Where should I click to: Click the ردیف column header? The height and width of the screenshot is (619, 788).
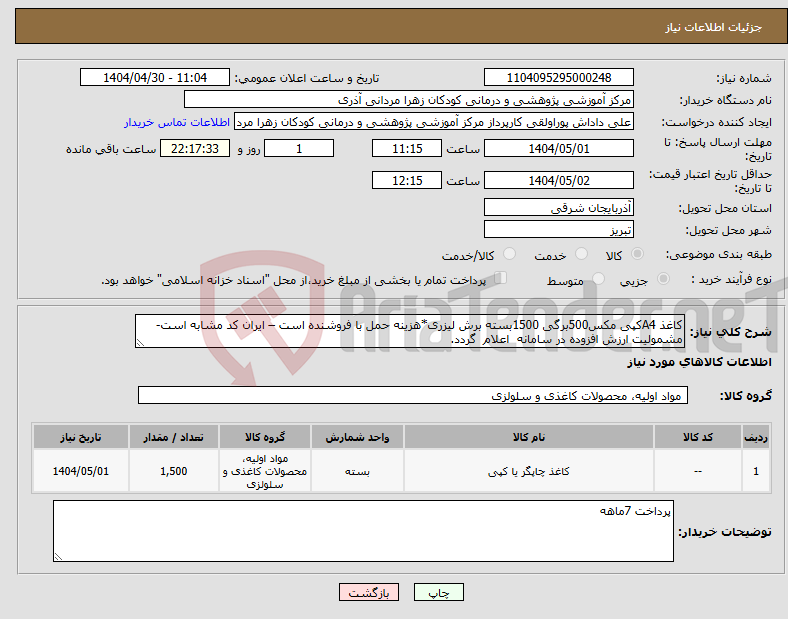756,437
